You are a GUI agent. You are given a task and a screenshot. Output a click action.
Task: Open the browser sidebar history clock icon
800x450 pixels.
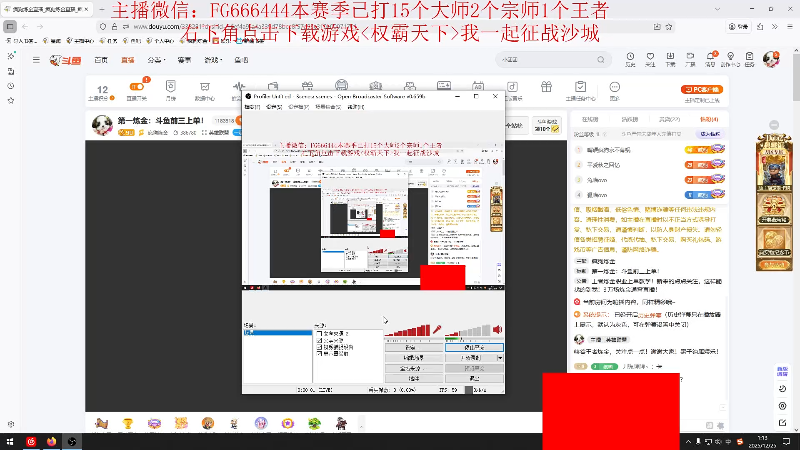tap(11, 86)
